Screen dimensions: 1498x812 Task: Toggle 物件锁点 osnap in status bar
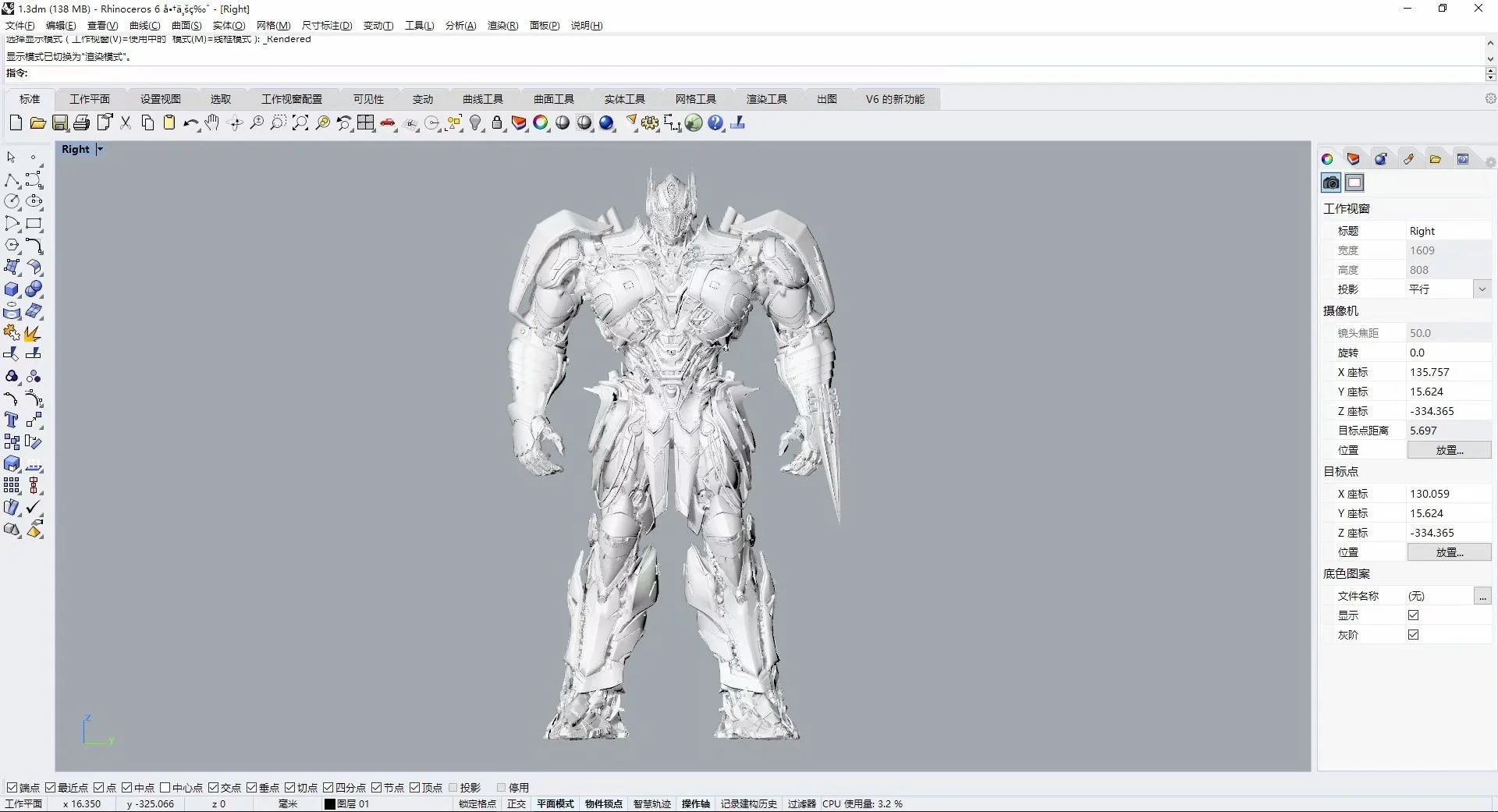pos(604,803)
